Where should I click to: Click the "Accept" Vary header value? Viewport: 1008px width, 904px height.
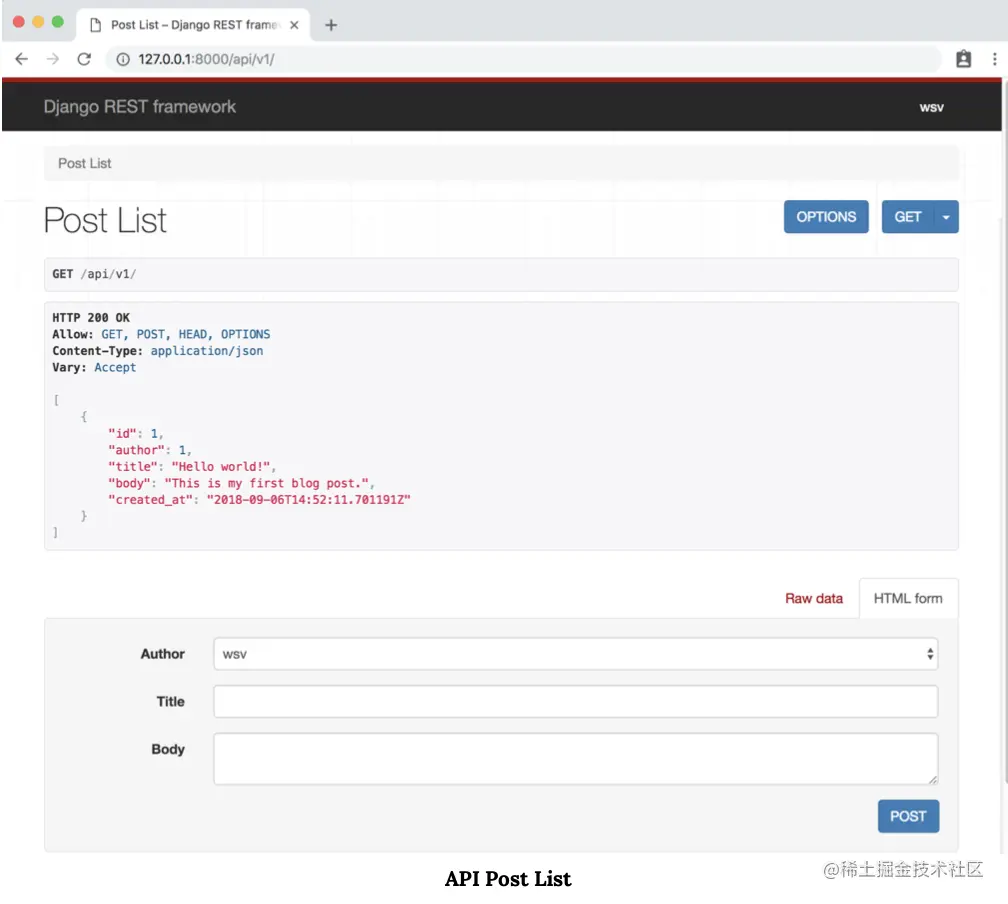tap(115, 368)
